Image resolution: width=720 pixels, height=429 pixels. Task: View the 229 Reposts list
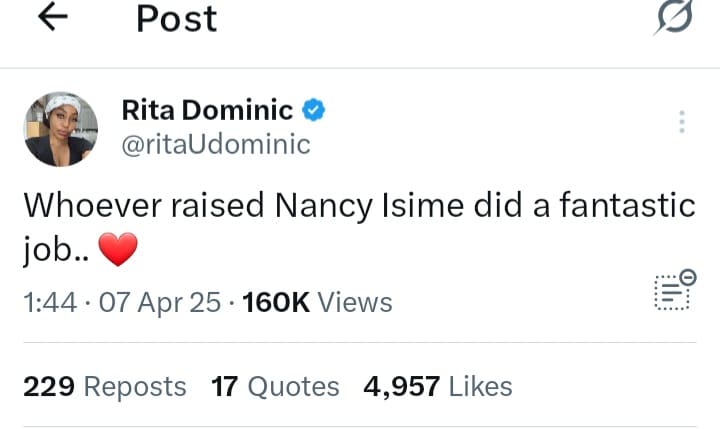tap(104, 386)
